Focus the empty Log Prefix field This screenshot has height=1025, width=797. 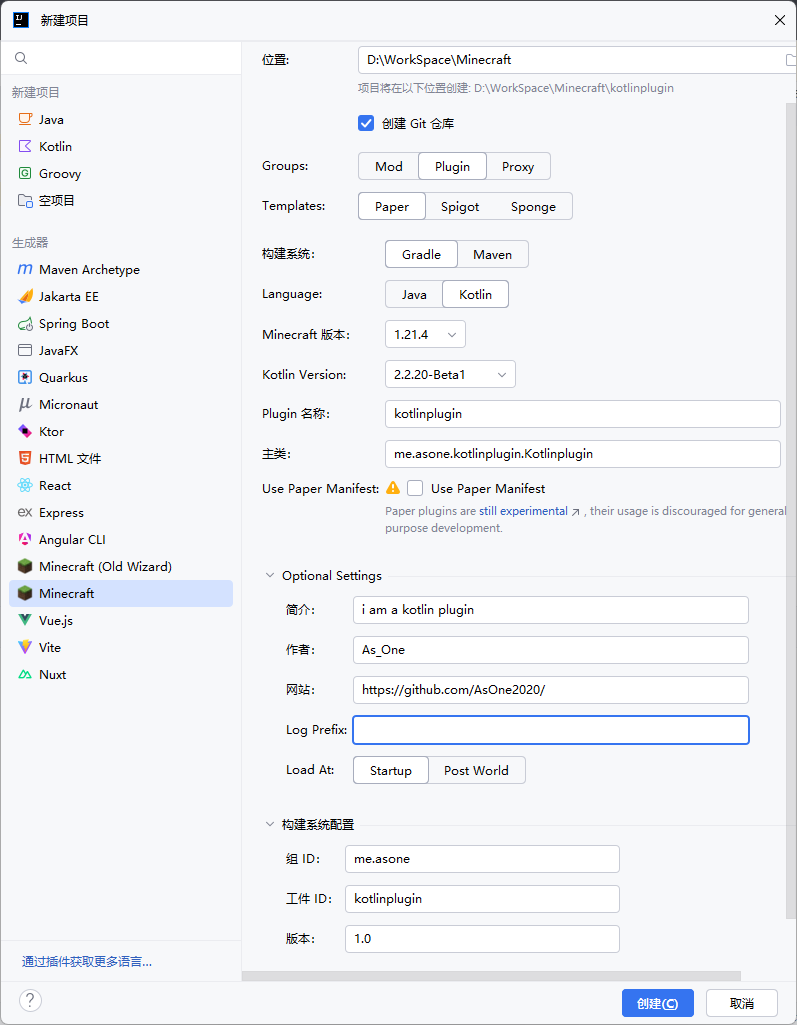tap(551, 730)
